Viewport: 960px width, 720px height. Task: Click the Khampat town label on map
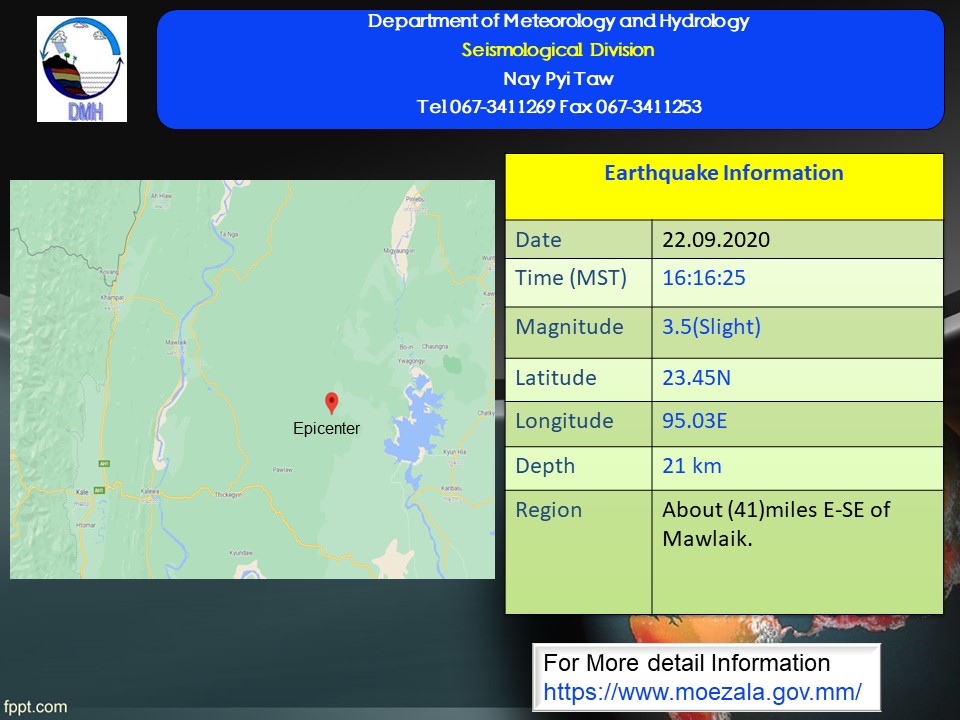click(x=113, y=298)
